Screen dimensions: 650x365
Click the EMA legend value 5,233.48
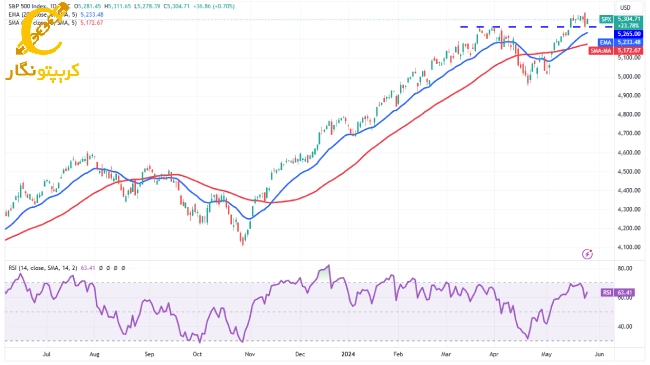point(92,15)
